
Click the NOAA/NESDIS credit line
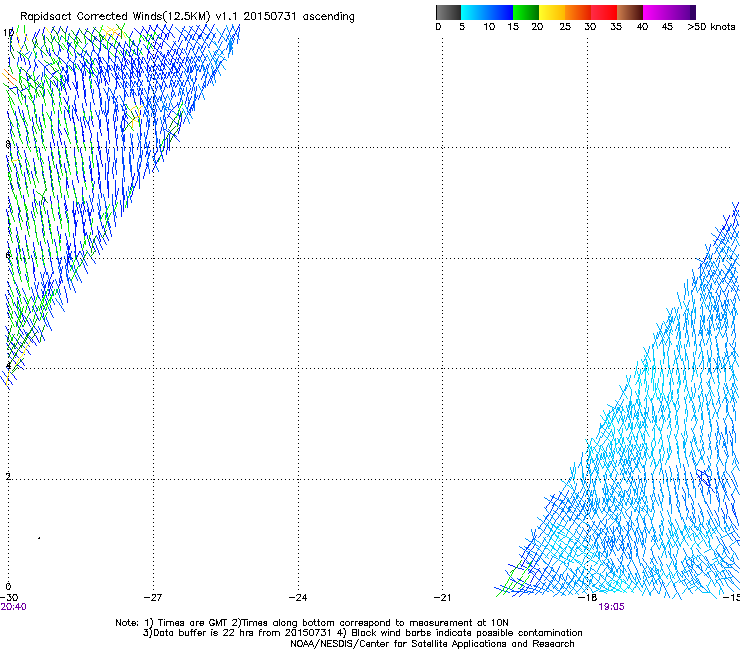click(432, 644)
